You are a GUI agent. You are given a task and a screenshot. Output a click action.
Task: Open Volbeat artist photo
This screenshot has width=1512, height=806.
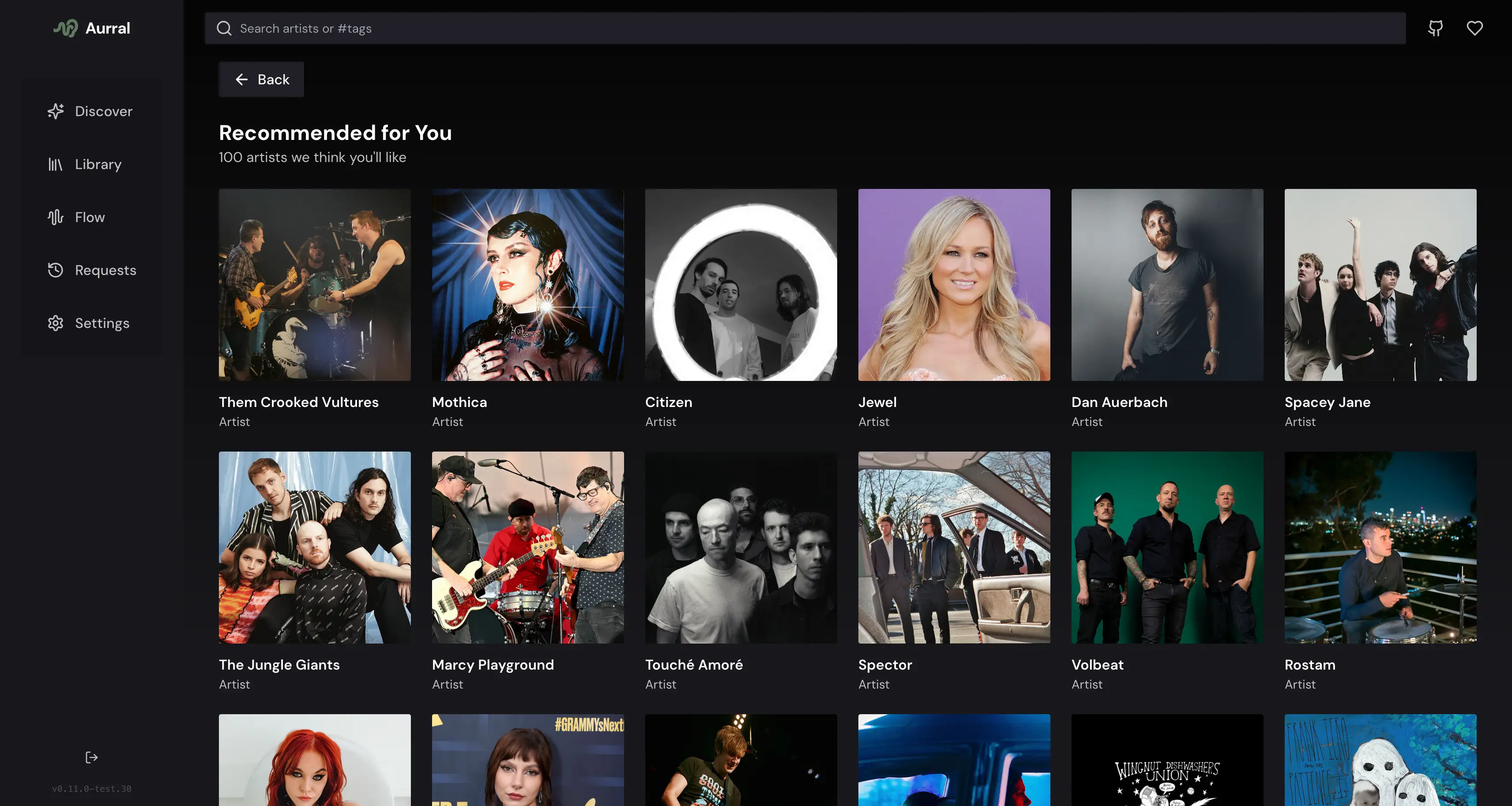point(1167,547)
